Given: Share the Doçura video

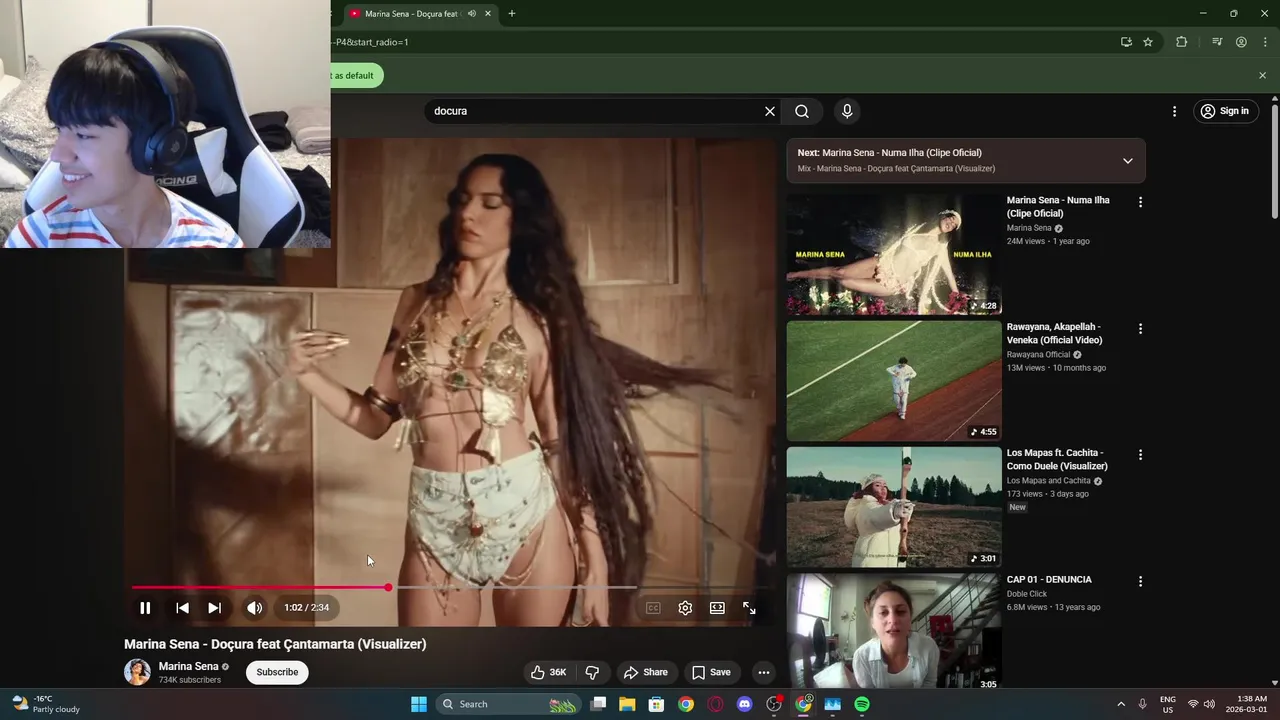Looking at the screenshot, I should coord(645,672).
